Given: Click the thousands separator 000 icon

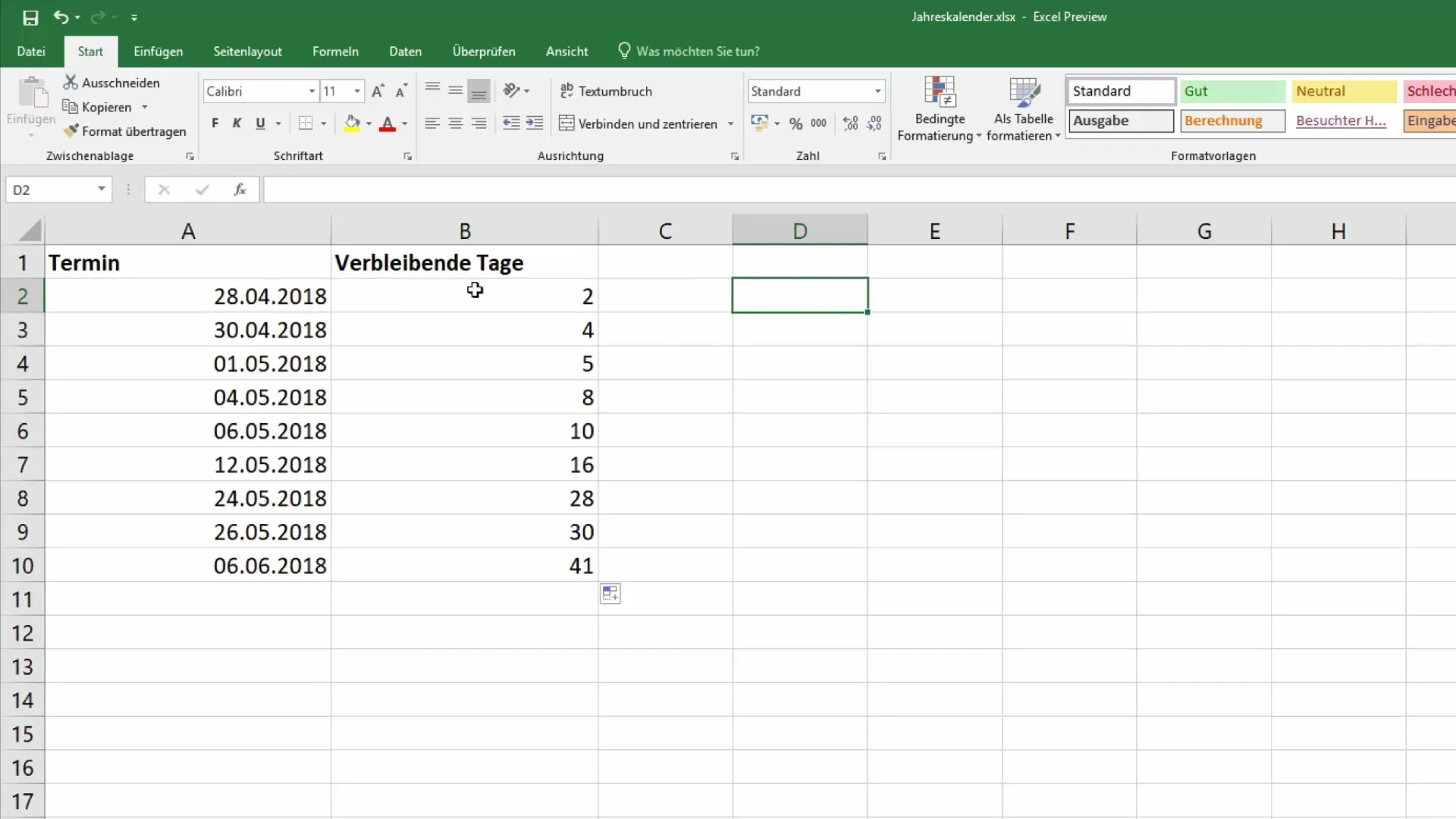Looking at the screenshot, I should click(819, 123).
